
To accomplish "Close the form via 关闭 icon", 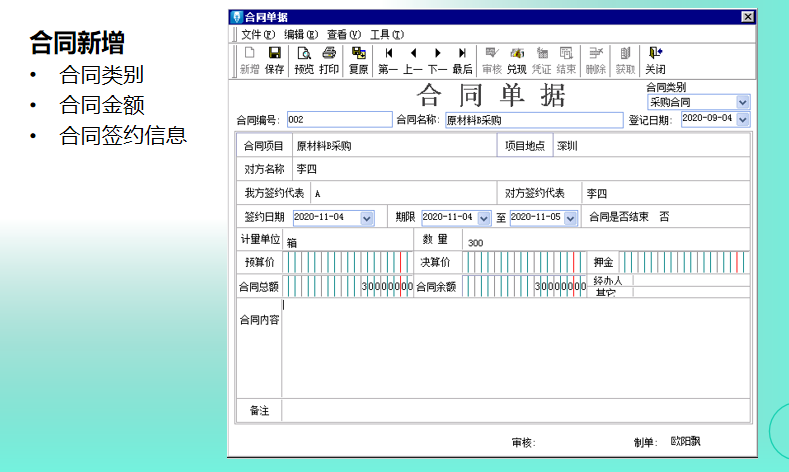I will pyautogui.click(x=655, y=60).
